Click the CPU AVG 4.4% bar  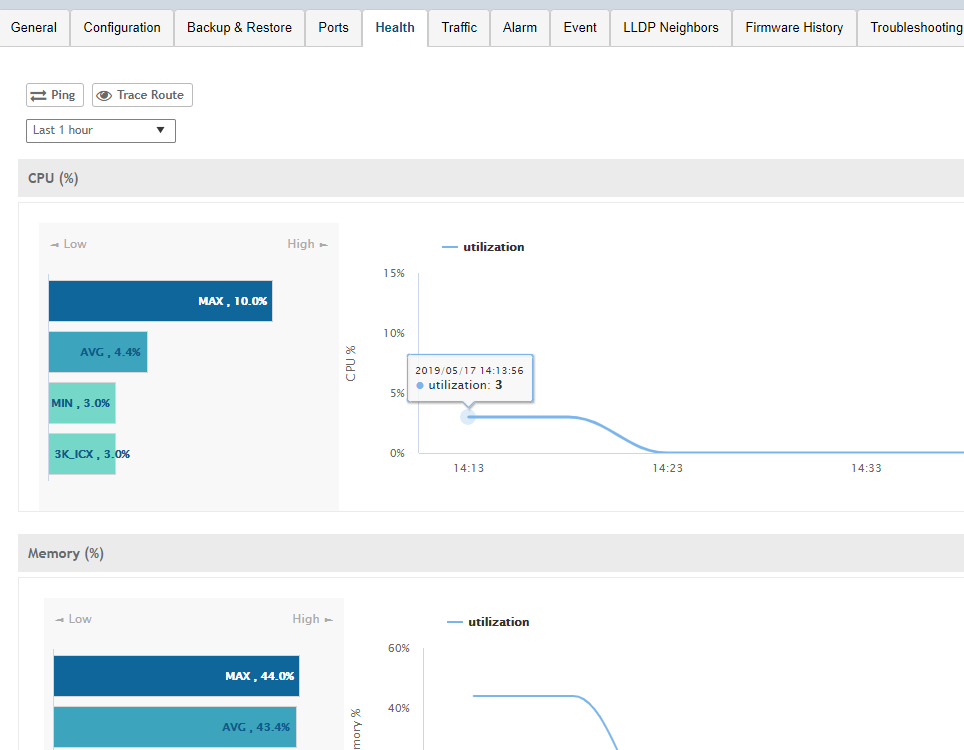pyautogui.click(x=98, y=352)
